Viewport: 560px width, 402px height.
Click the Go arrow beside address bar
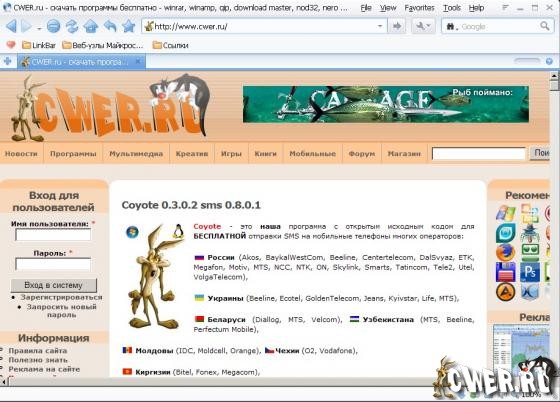click(x=397, y=26)
